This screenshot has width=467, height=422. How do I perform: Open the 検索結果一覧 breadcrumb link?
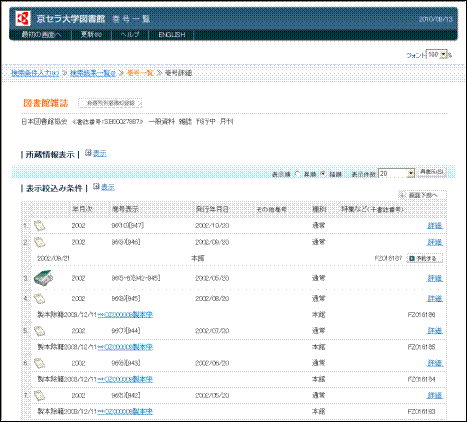tap(93, 73)
